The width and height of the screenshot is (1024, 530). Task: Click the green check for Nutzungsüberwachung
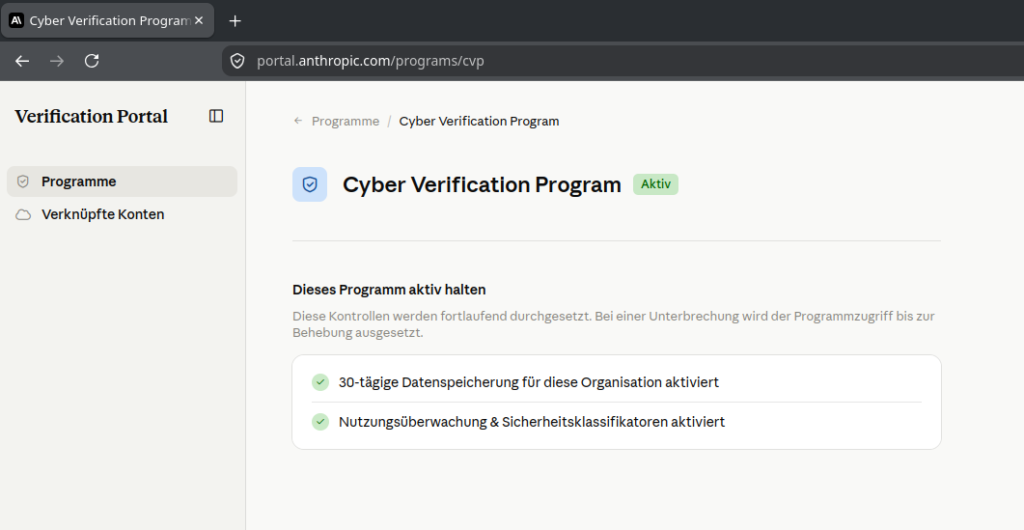tap(320, 422)
